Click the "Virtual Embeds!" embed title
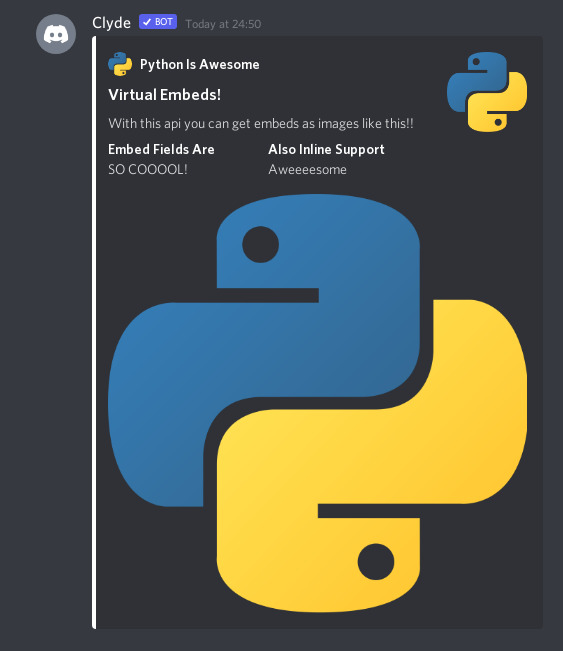 point(164,95)
